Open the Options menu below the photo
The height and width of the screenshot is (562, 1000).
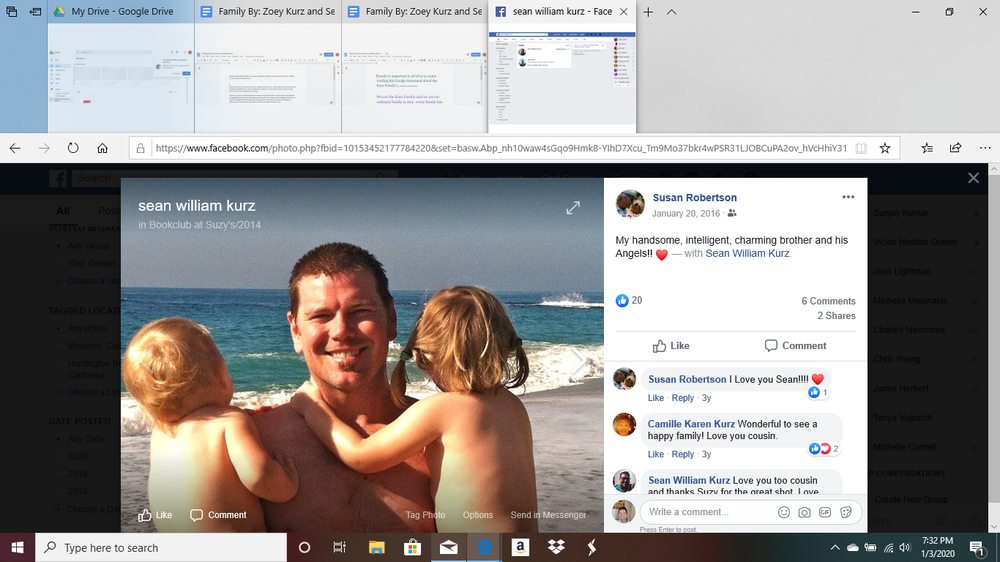coord(477,515)
